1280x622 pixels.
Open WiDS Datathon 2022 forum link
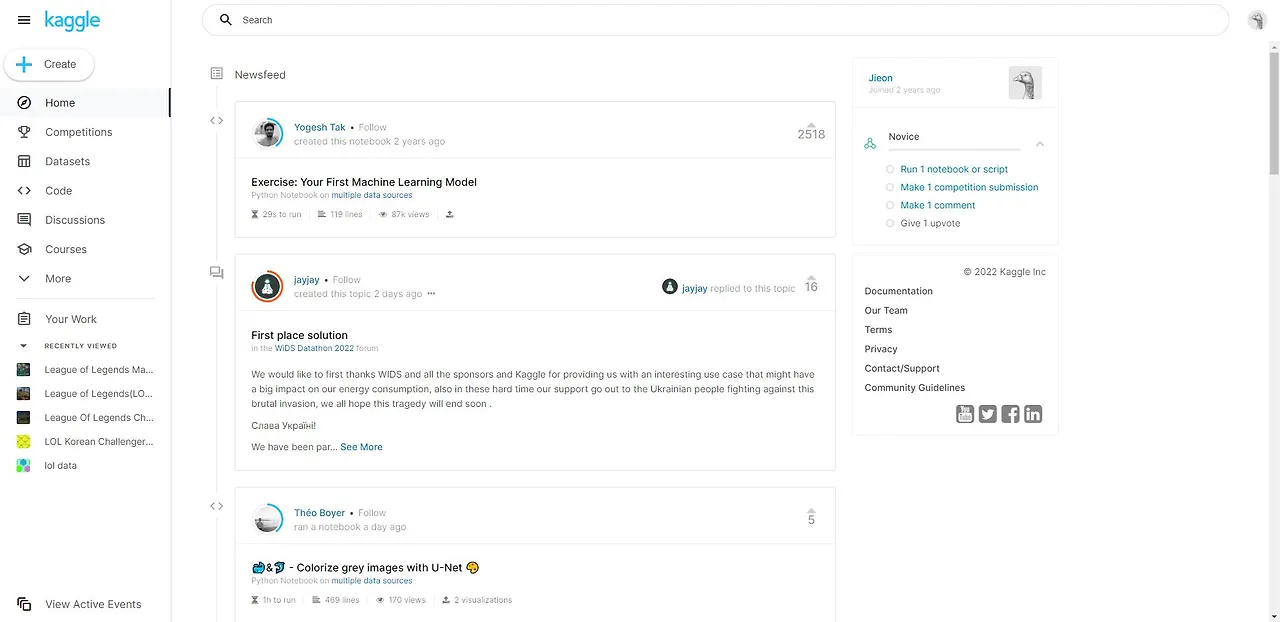315,348
